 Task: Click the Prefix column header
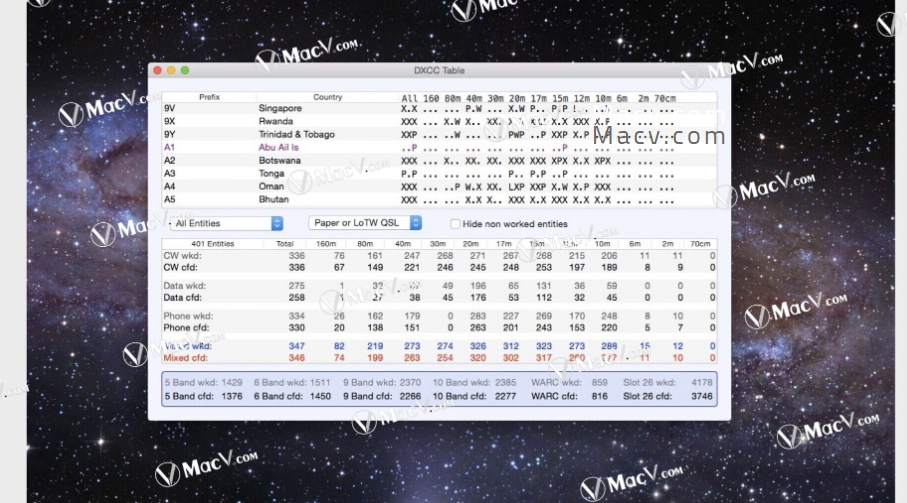(209, 97)
